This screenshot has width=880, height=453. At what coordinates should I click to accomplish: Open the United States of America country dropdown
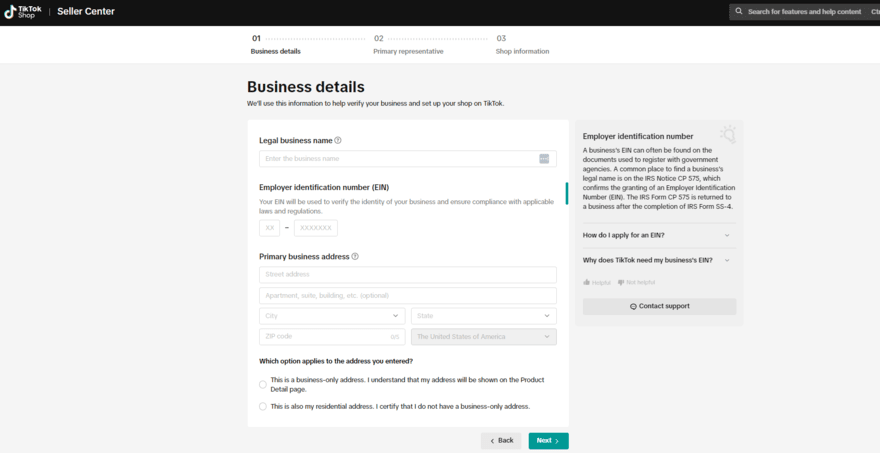484,337
